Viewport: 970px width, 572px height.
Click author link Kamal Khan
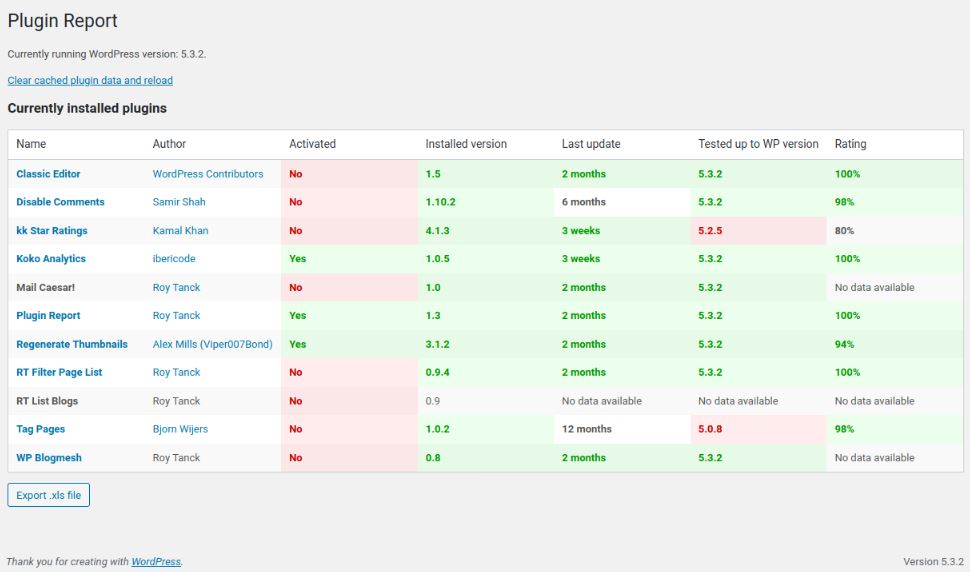click(180, 231)
